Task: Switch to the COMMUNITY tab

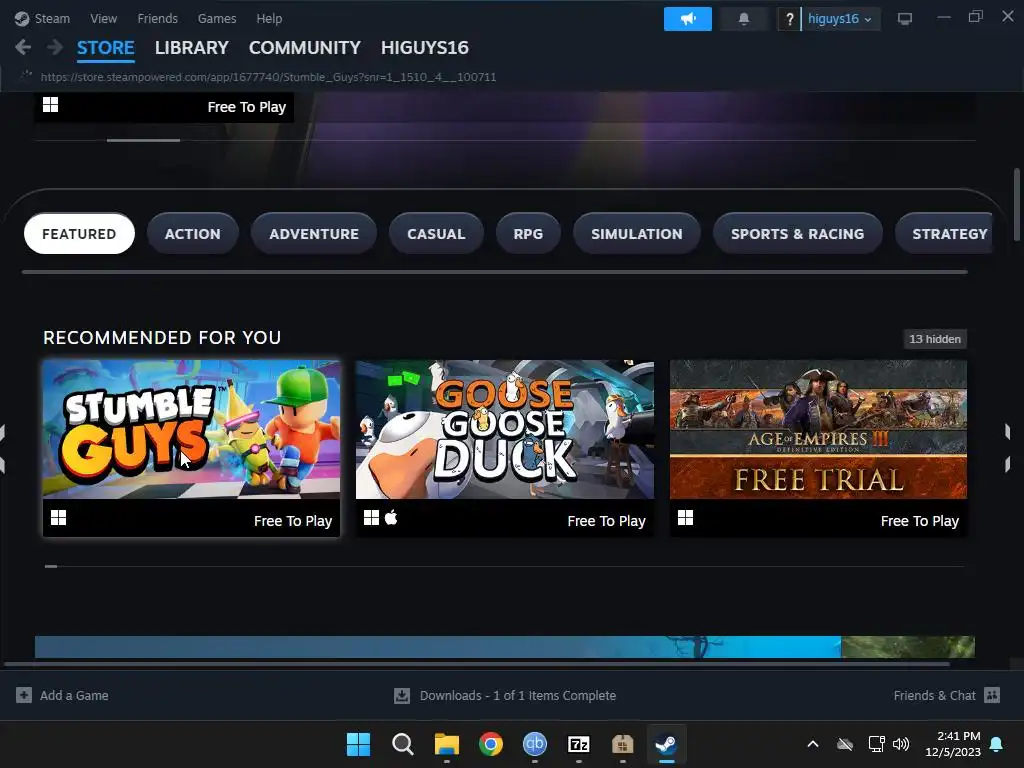Action: 304,48
